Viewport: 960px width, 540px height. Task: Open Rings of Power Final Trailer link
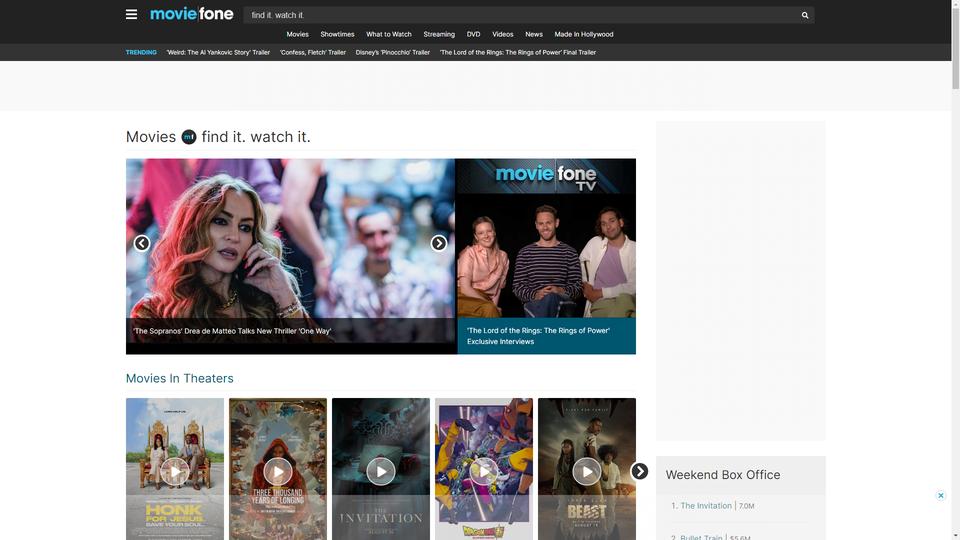click(x=518, y=53)
